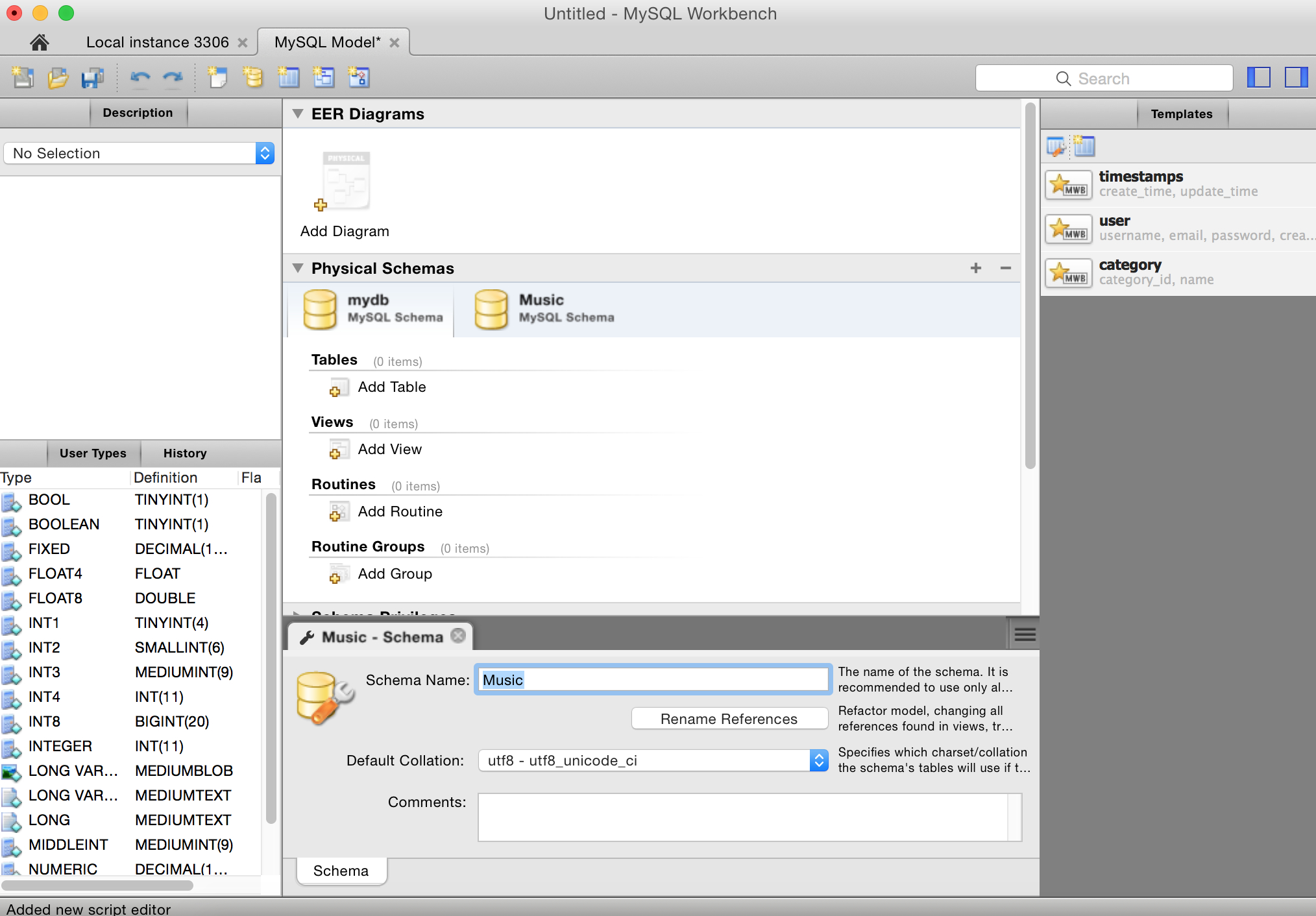The height and width of the screenshot is (916, 1316).
Task: Select the Music schema tab
Action: coord(541,308)
